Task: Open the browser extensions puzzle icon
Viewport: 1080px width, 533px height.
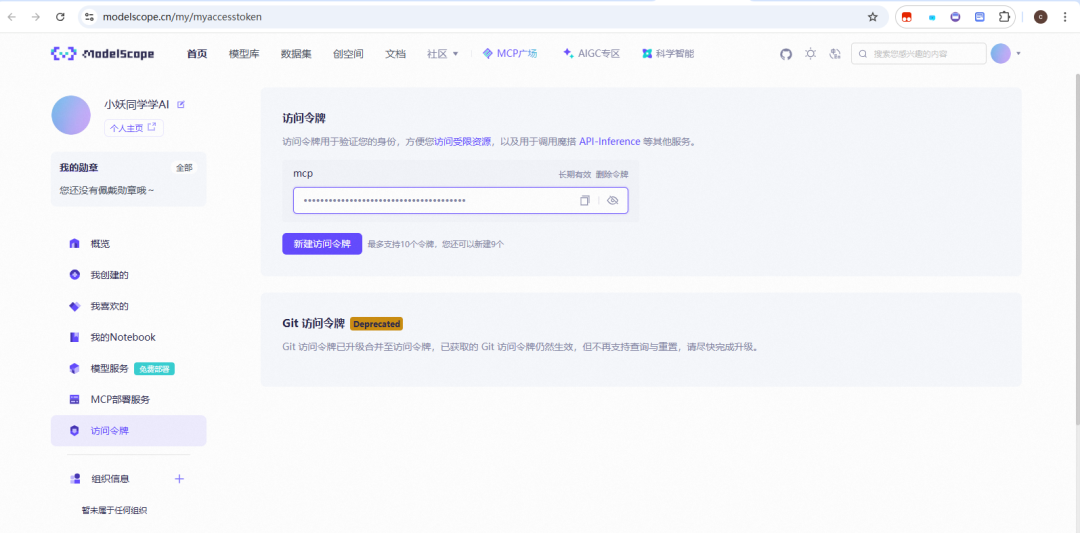Action: (x=1004, y=17)
